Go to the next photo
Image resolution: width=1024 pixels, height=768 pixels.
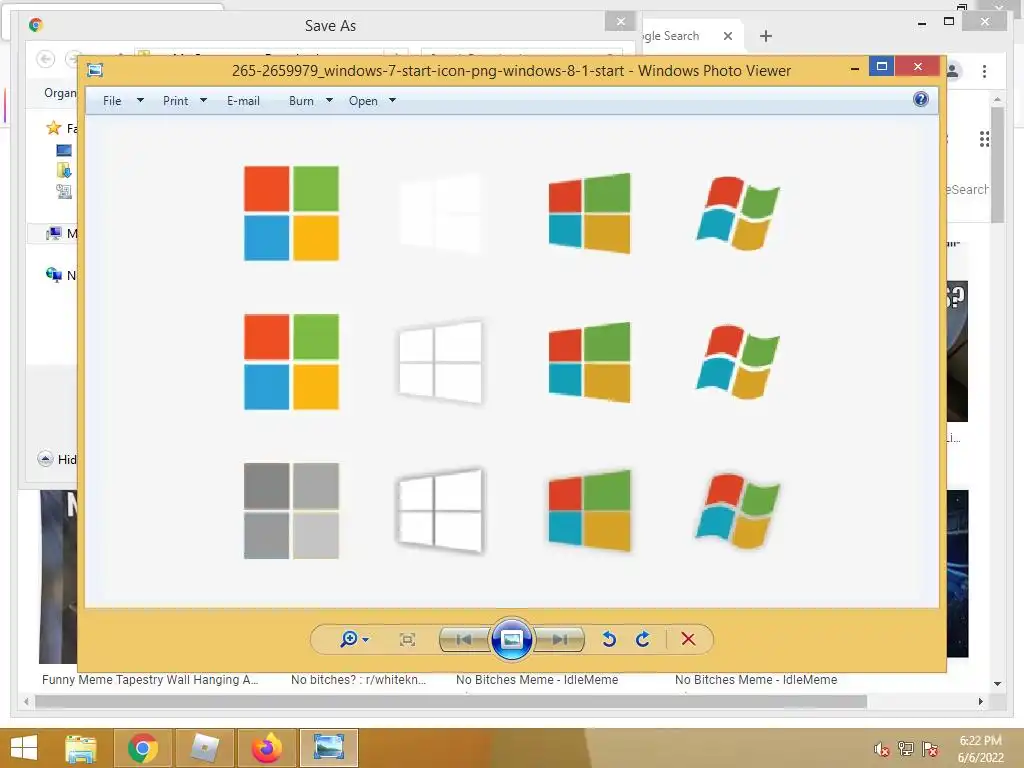pos(560,639)
